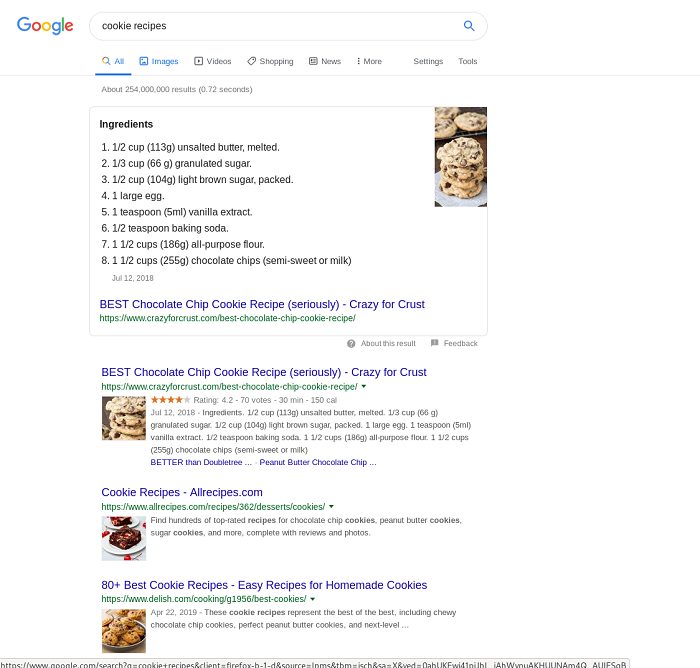
Task: Click the Videos tab play icon
Action: (x=198, y=61)
